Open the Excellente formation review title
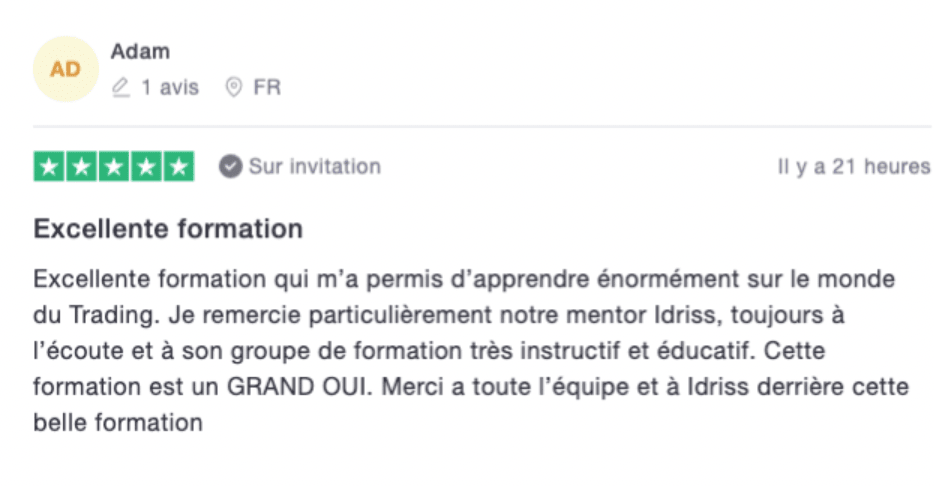 (168, 229)
